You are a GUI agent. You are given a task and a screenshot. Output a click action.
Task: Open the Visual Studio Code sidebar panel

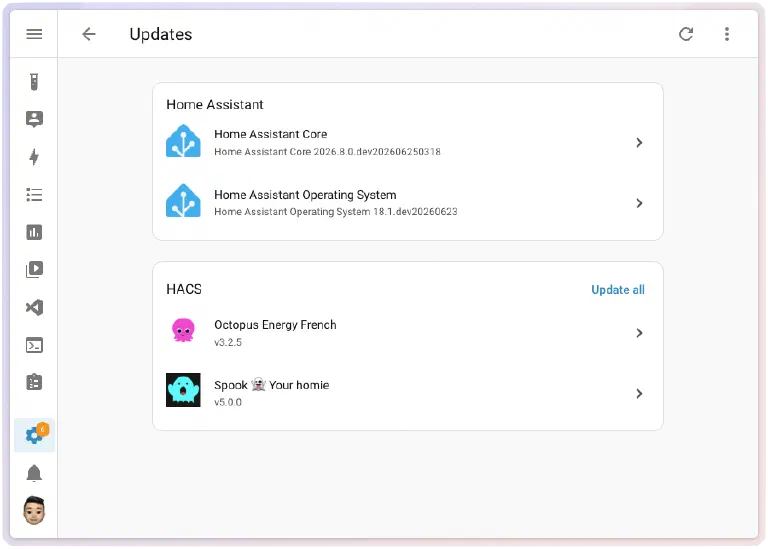(x=34, y=308)
